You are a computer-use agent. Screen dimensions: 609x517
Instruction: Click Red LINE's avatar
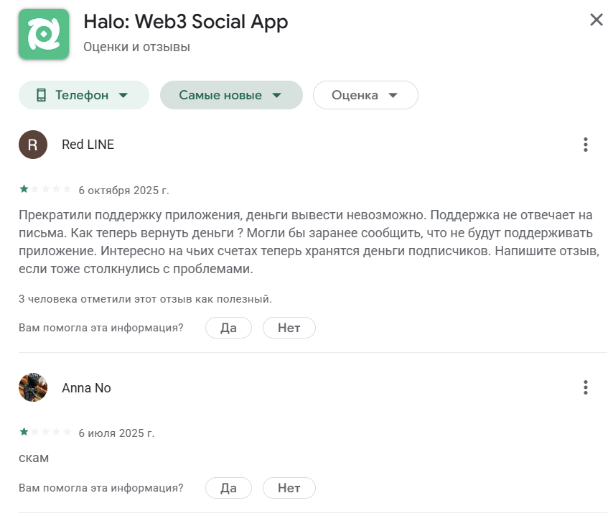[33, 144]
